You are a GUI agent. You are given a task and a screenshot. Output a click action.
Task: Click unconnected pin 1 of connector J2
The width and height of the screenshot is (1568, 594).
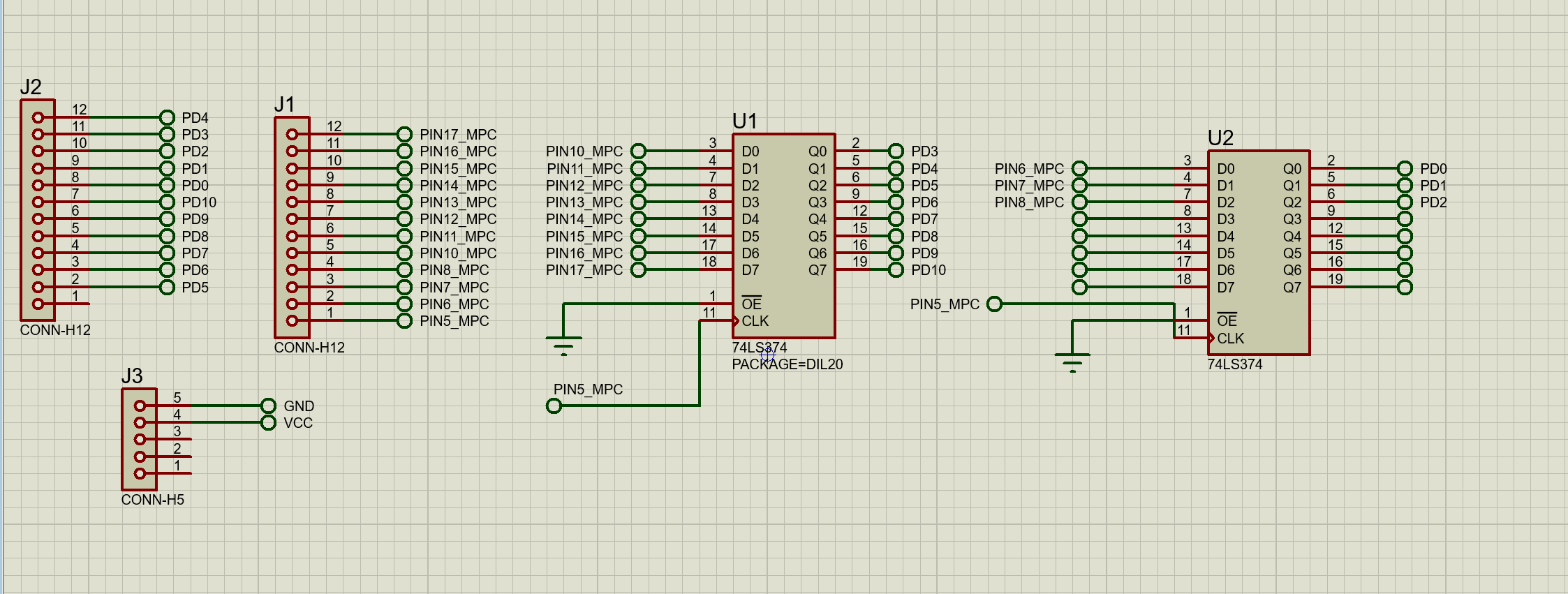pyautogui.click(x=72, y=304)
